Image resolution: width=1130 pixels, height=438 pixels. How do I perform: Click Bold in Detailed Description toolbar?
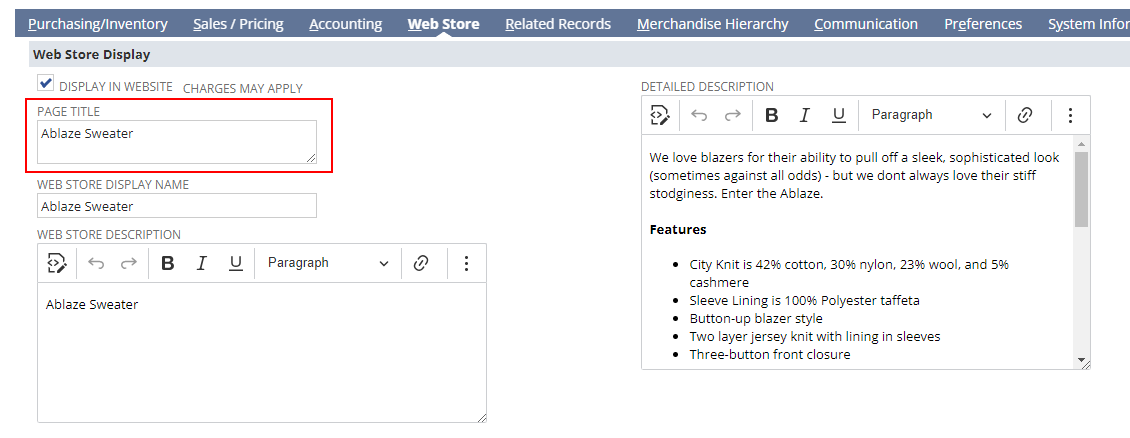point(771,115)
